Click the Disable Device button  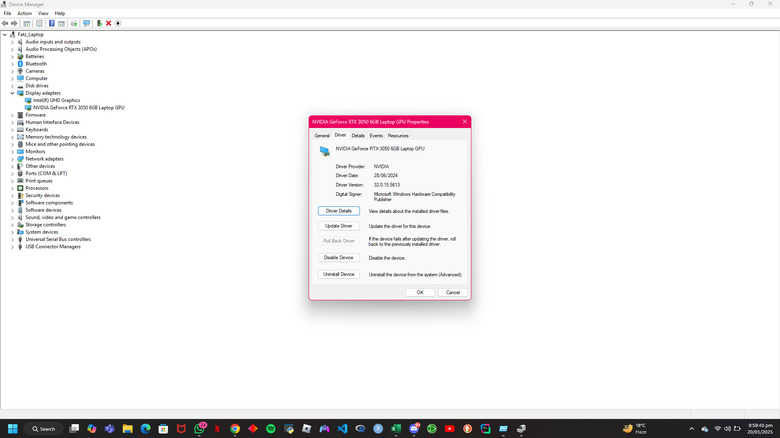click(339, 258)
